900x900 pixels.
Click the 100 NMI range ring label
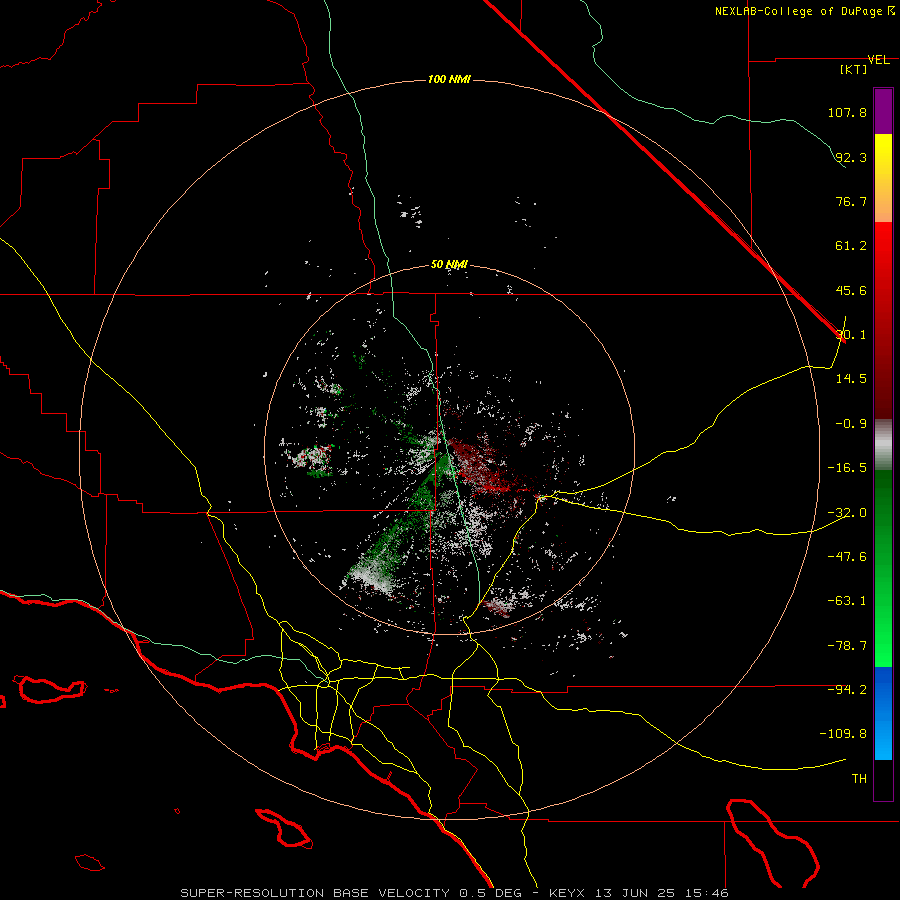[x=449, y=79]
